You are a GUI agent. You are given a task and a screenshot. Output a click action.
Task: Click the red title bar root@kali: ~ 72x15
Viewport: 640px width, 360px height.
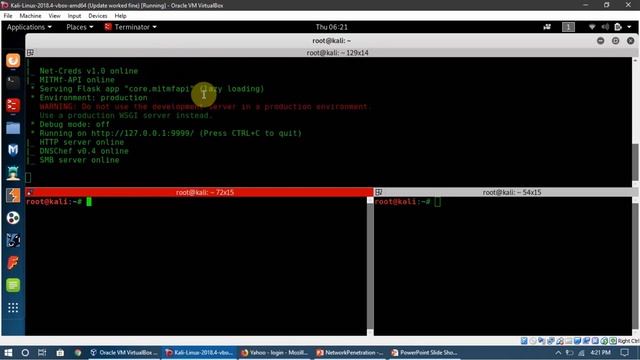200,192
